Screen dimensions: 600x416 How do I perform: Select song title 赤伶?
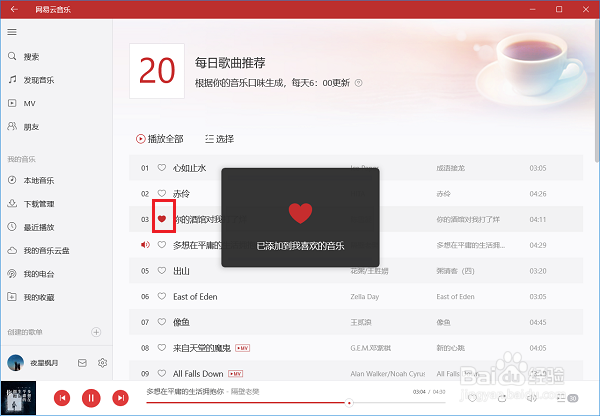pos(181,193)
